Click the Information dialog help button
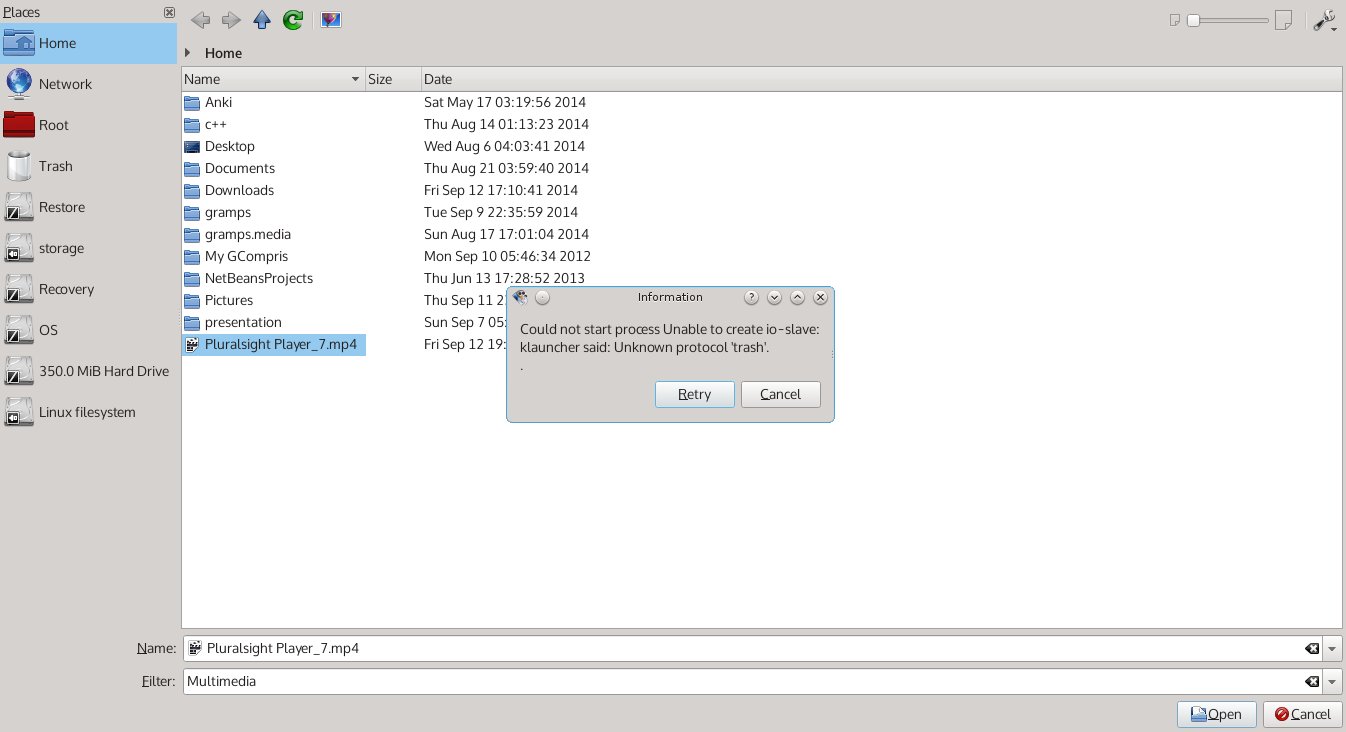1346x732 pixels. pos(752,297)
